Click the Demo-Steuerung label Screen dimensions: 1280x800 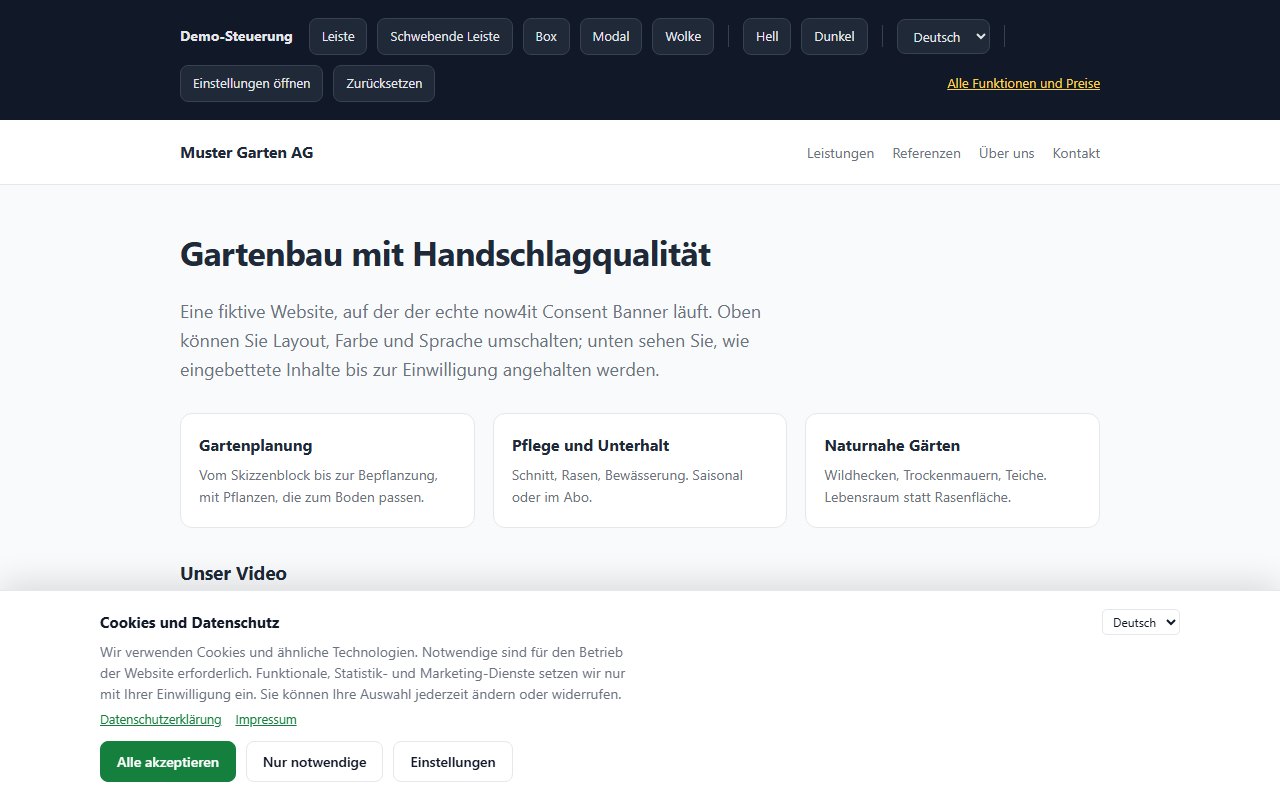coord(236,36)
